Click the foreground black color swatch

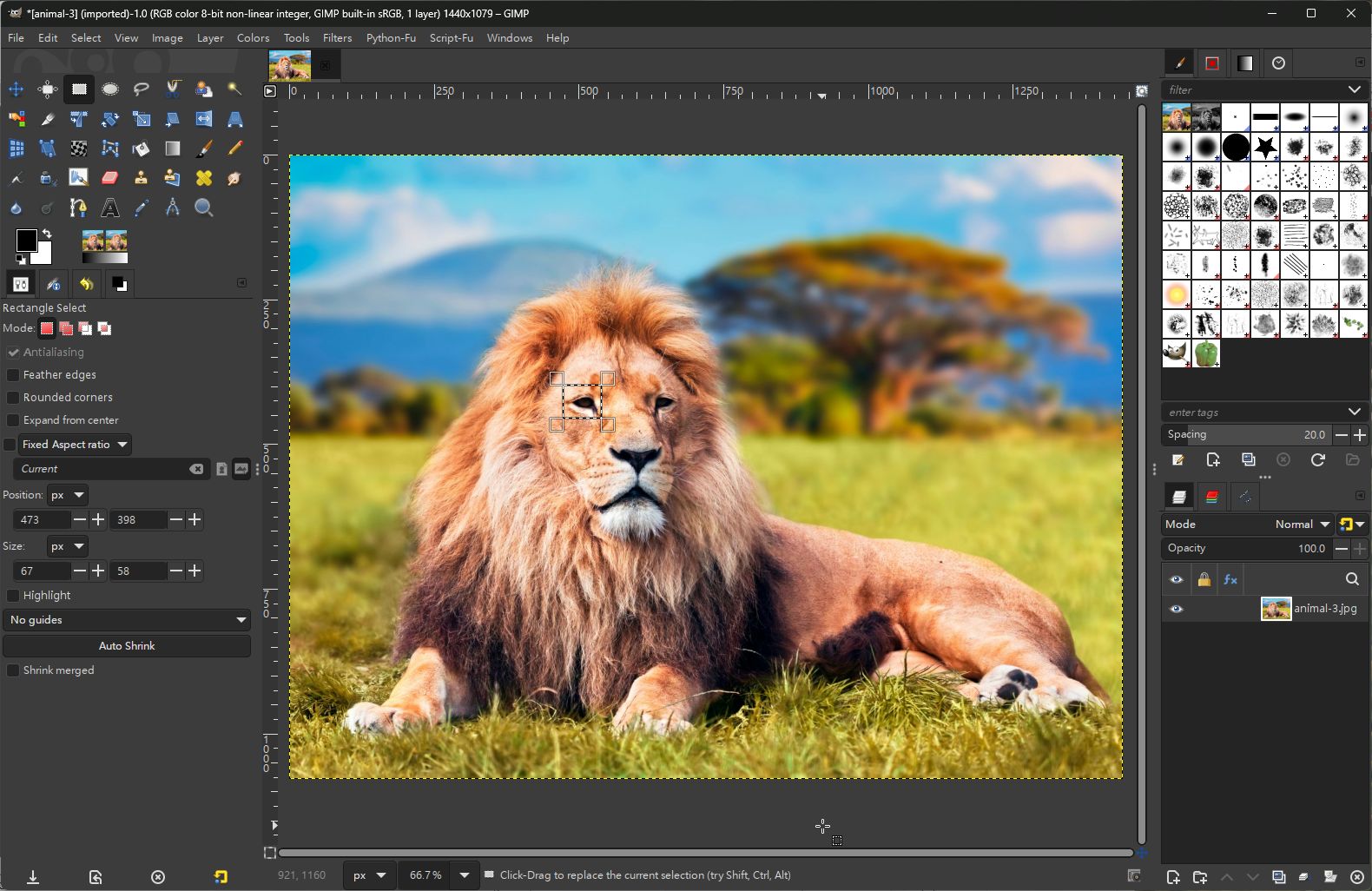(25, 240)
